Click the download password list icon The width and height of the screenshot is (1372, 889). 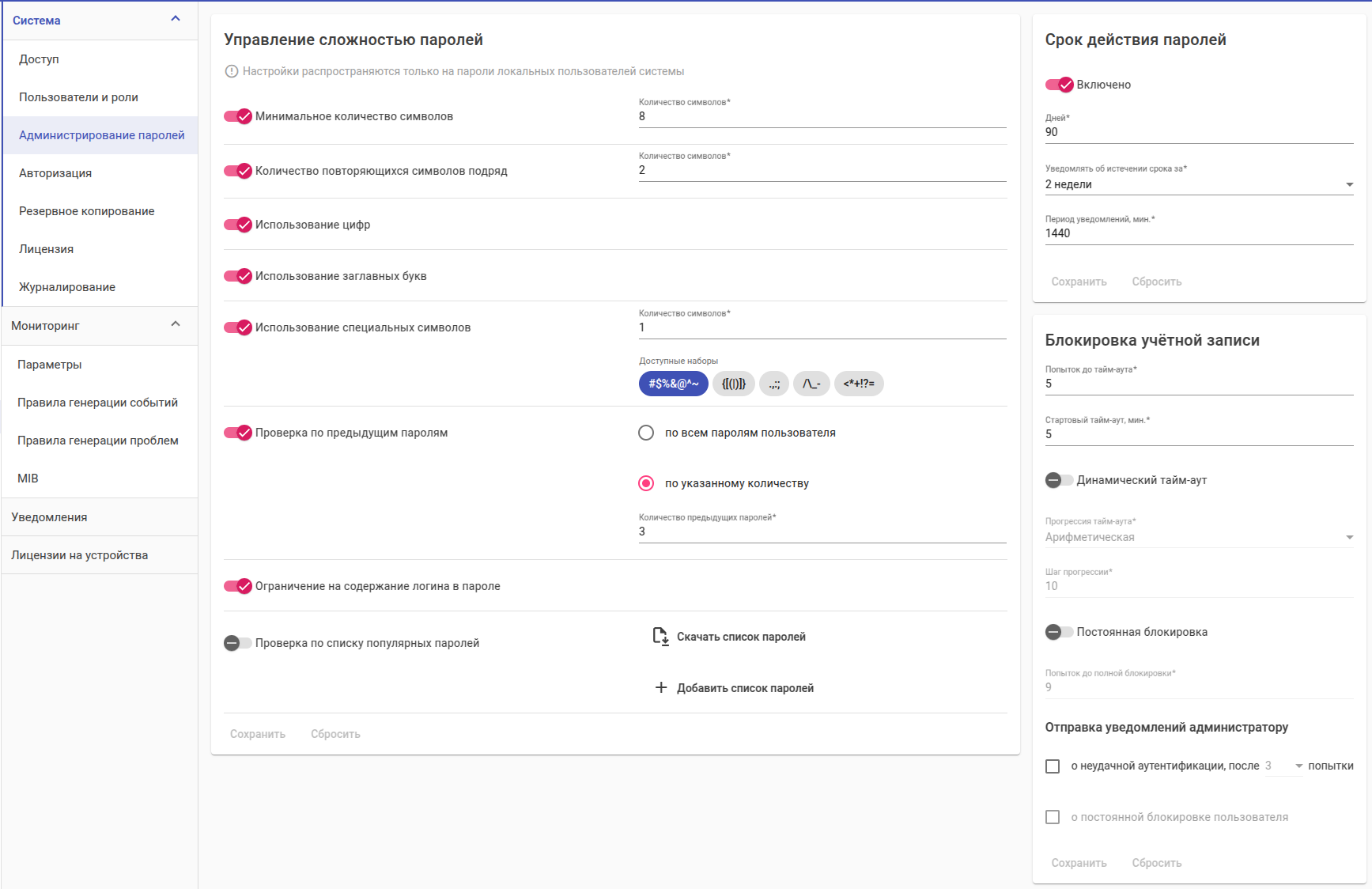(x=660, y=637)
